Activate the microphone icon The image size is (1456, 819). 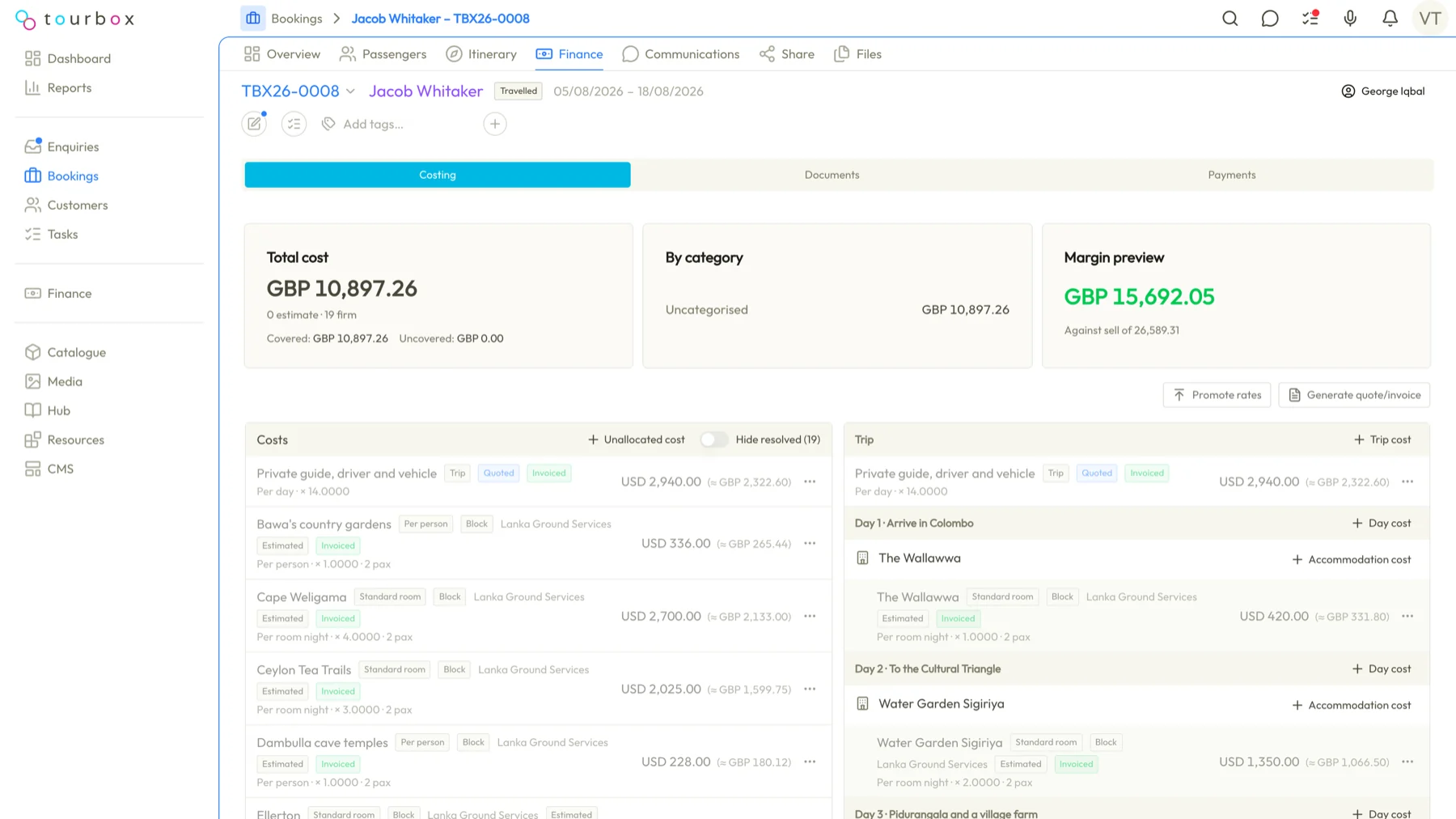click(x=1350, y=18)
